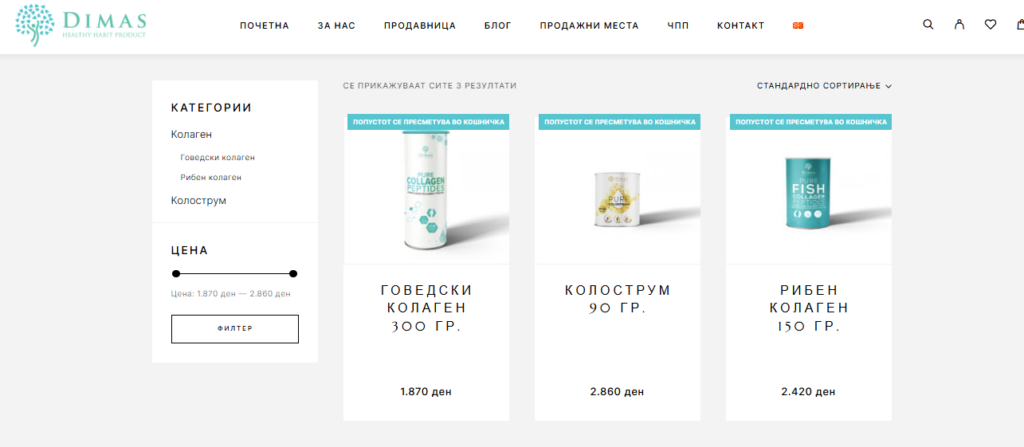
Task: Expand the Стандардно сортирање sort dropdown
Action: click(x=824, y=86)
